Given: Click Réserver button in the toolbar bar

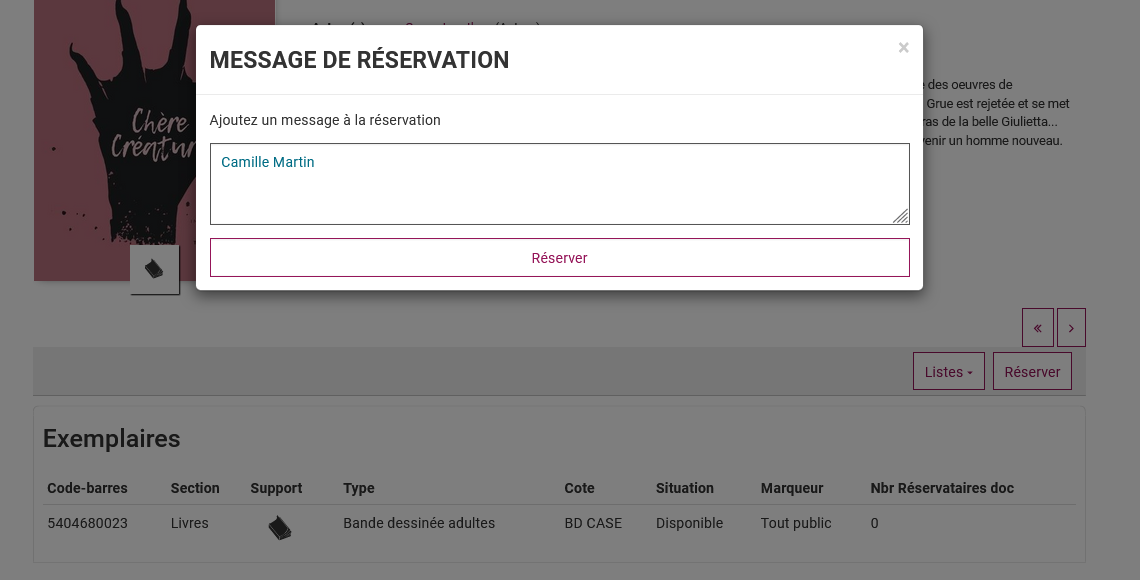Looking at the screenshot, I should pos(1032,372).
